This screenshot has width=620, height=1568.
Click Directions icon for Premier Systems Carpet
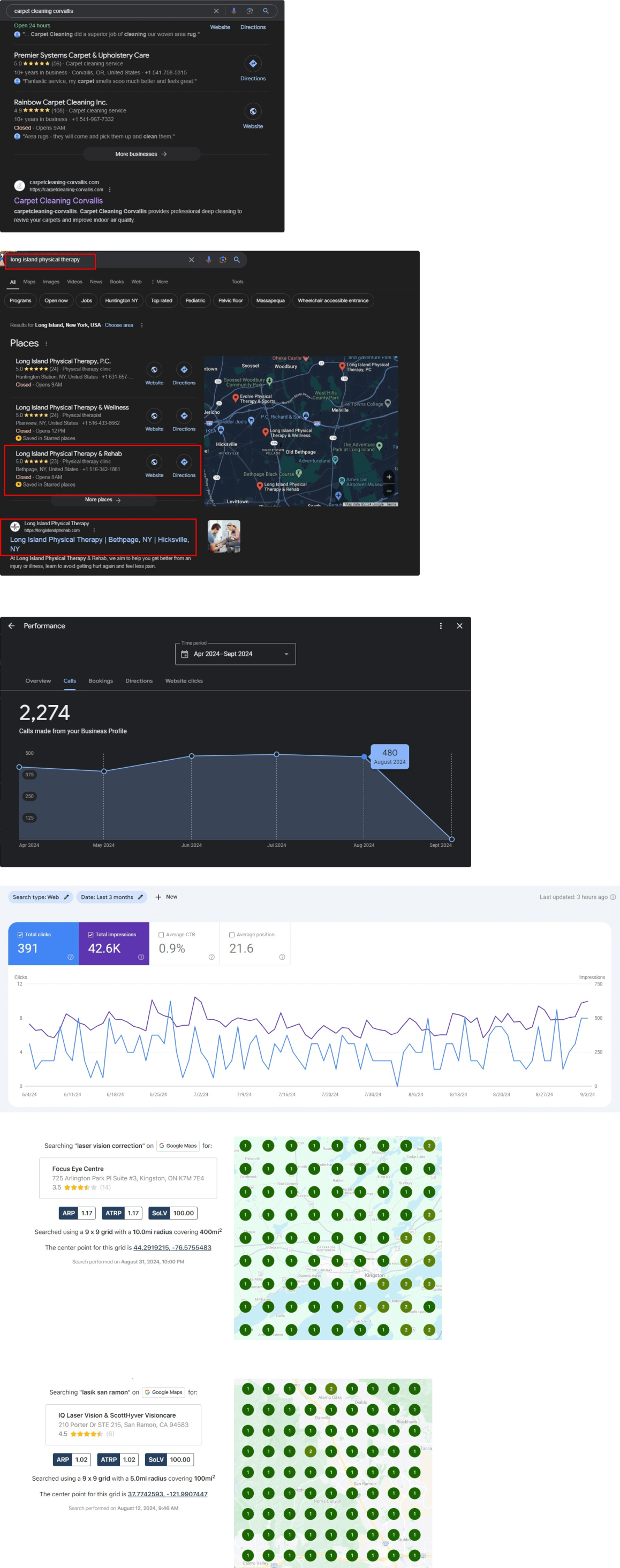[253, 63]
